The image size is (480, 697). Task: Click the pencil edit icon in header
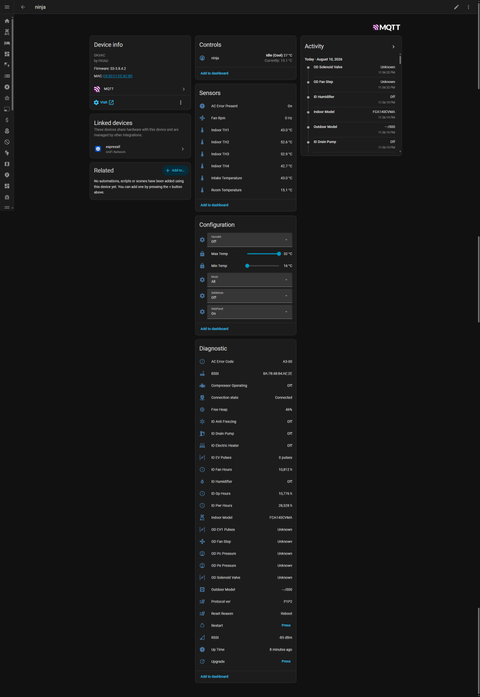click(456, 7)
